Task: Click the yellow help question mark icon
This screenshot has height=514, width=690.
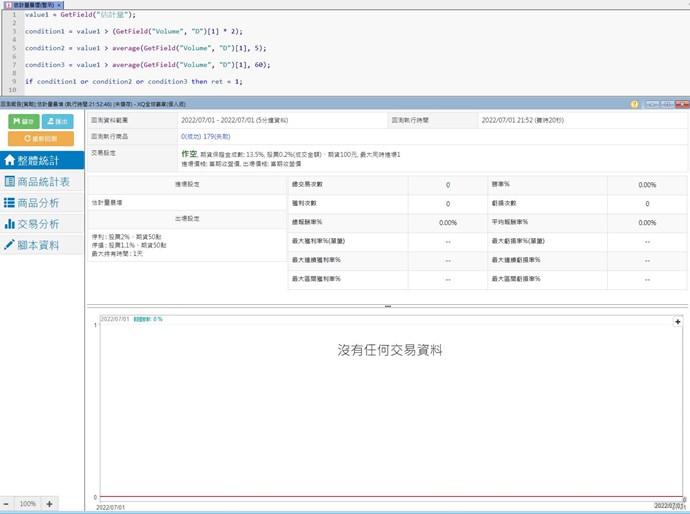Action: (634, 104)
